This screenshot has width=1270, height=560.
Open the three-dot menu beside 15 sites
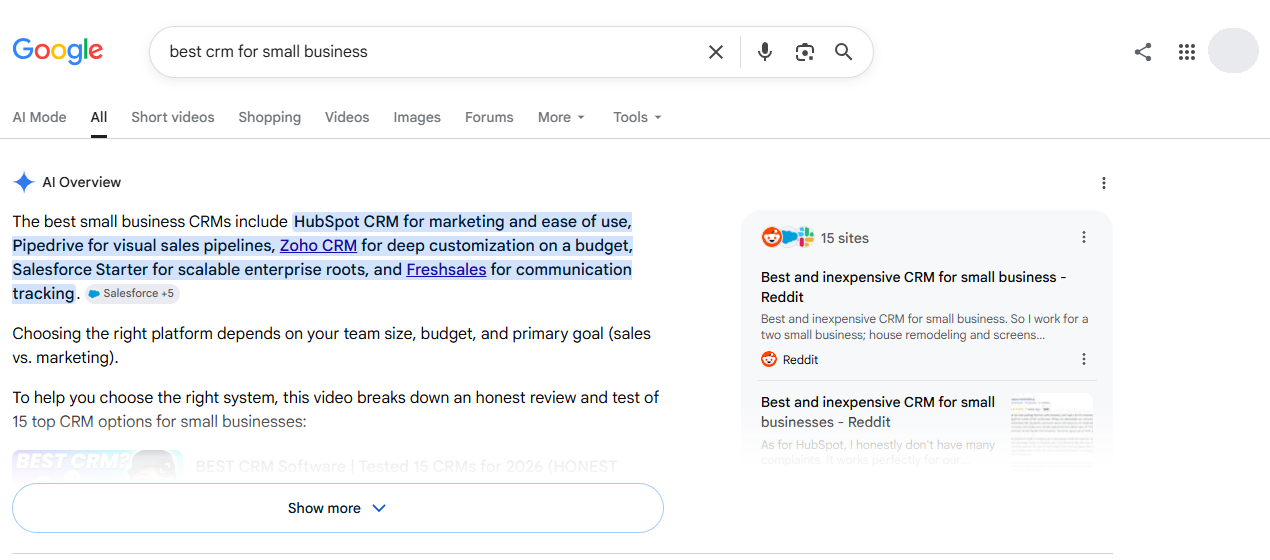pos(1084,237)
